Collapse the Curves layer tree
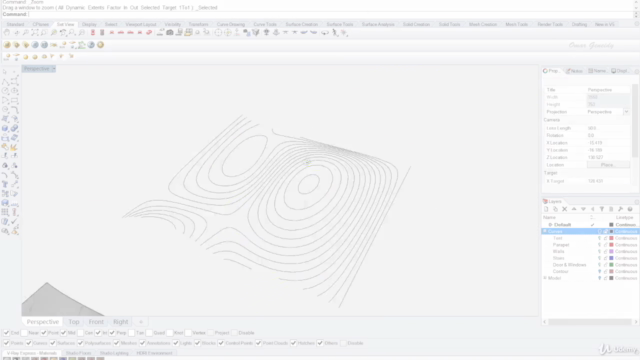Image resolution: width=640 pixels, height=360 pixels. (x=545, y=231)
